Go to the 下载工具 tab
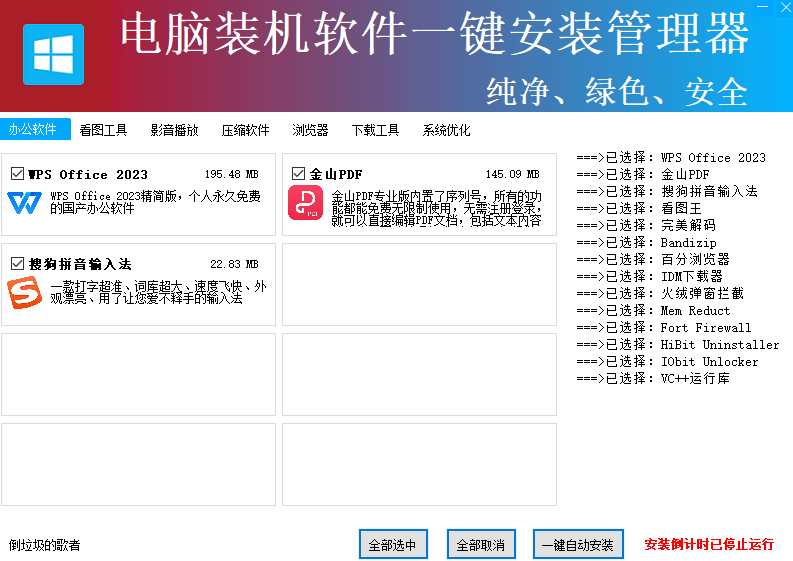The image size is (793, 561). [375, 130]
